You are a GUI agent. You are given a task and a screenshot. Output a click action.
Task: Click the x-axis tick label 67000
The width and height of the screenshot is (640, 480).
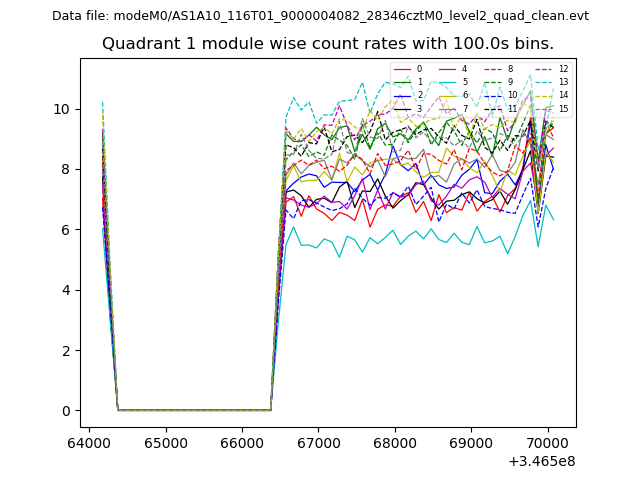click(318, 442)
